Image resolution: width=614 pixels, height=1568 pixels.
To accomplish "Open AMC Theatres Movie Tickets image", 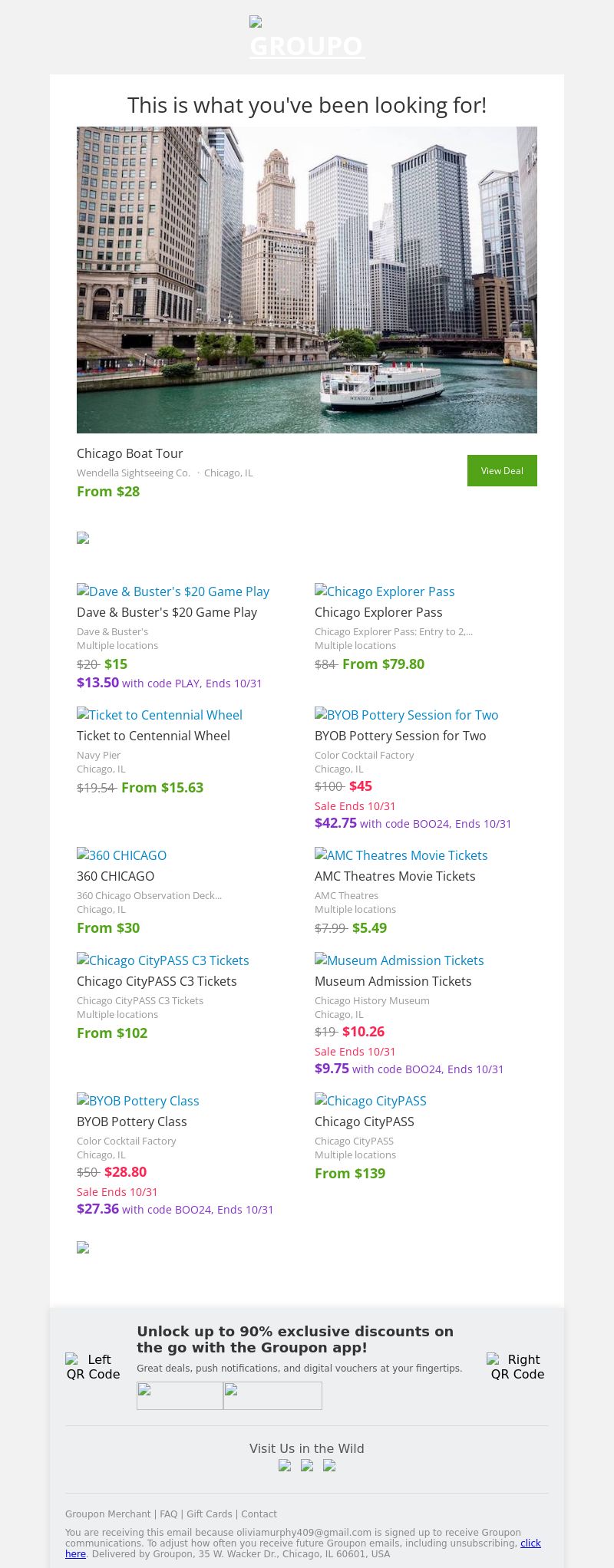I will 401,855.
